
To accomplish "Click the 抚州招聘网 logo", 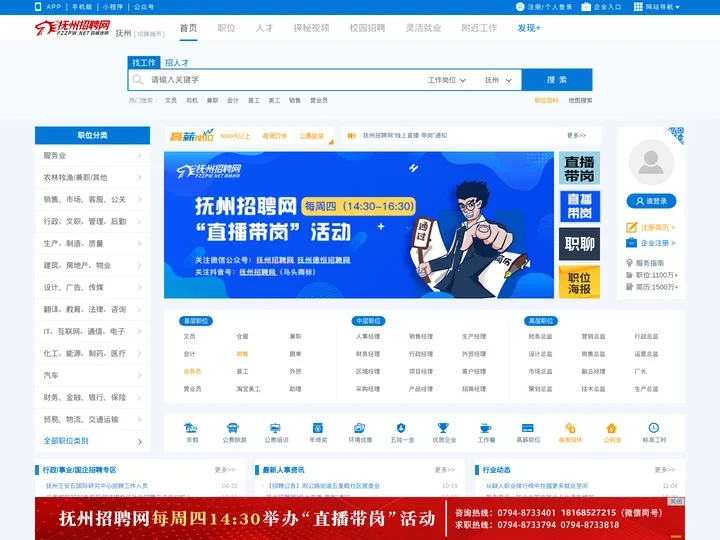I will tap(73, 28).
